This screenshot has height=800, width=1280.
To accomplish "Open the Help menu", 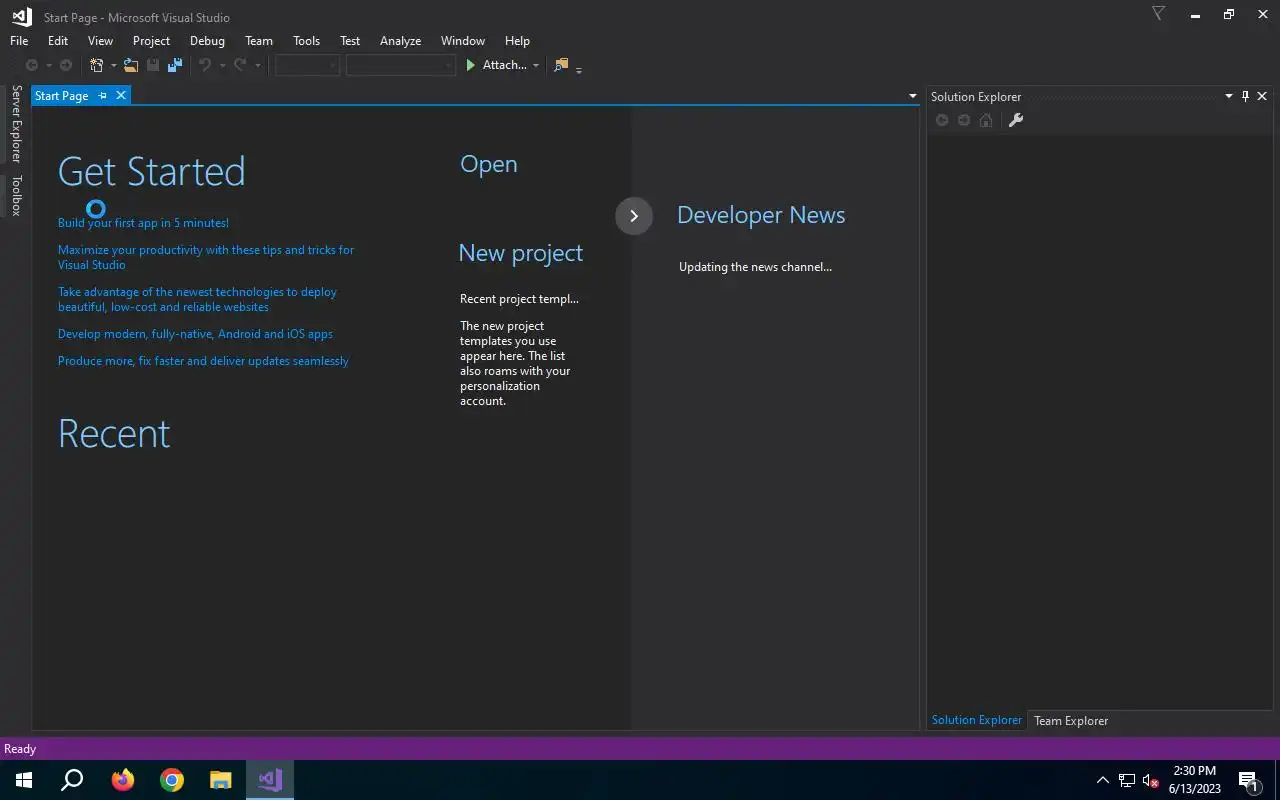I will point(517,41).
